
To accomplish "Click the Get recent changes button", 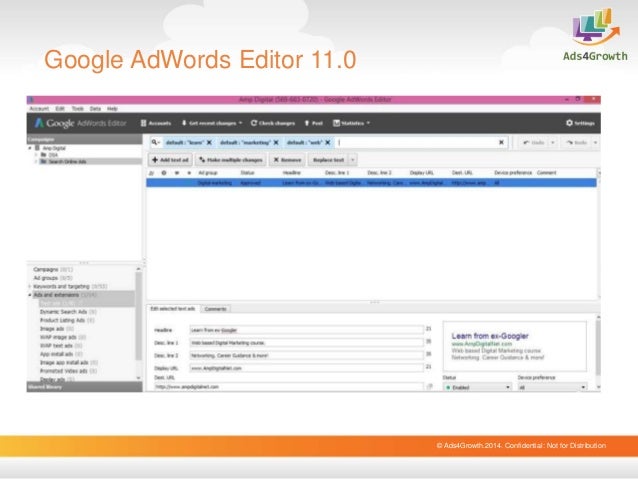I will click(x=212, y=123).
